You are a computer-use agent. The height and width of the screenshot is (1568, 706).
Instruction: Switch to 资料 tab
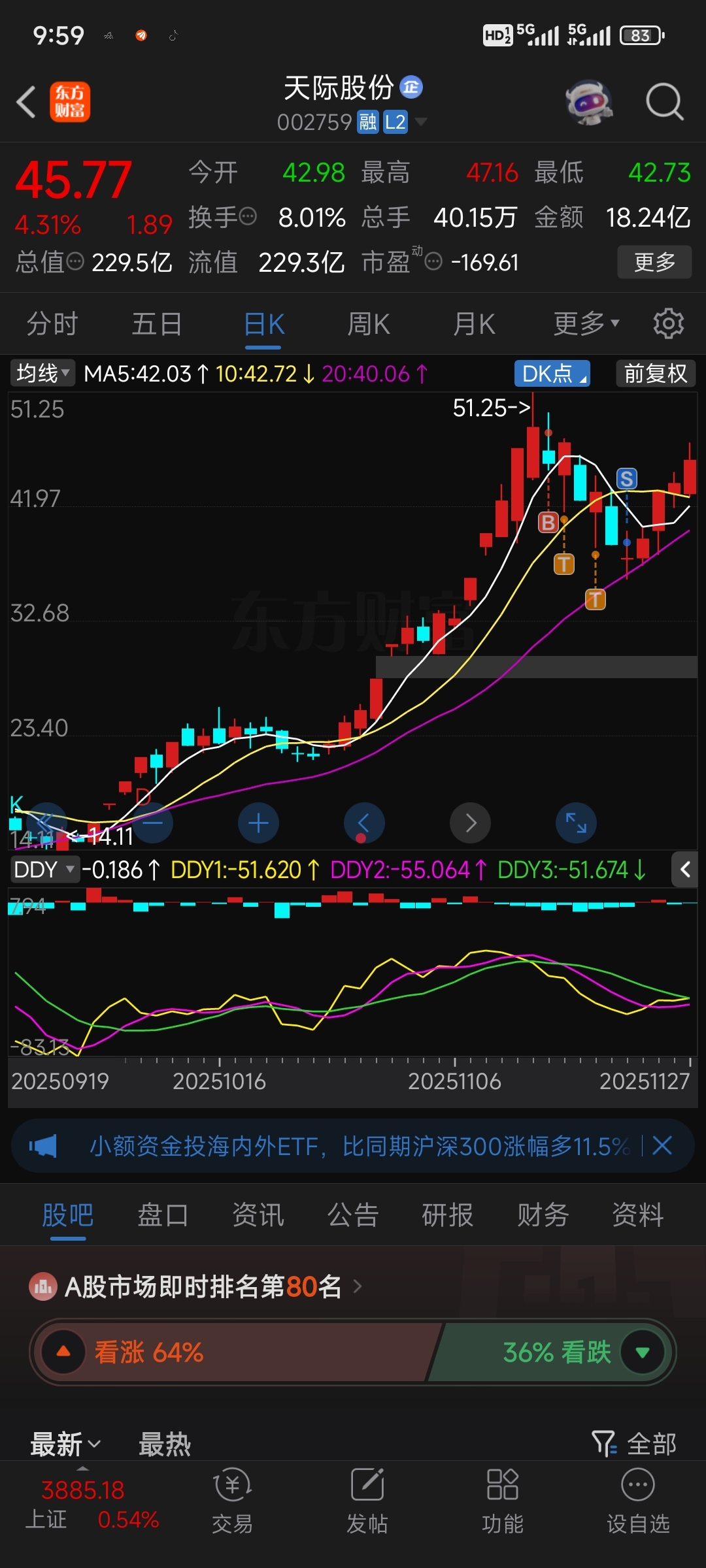[638, 1215]
